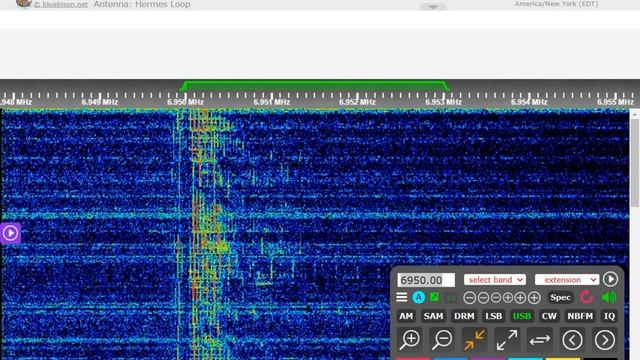Click 6.951 MHz on frequency scale
640x360 pixels.
(x=271, y=102)
